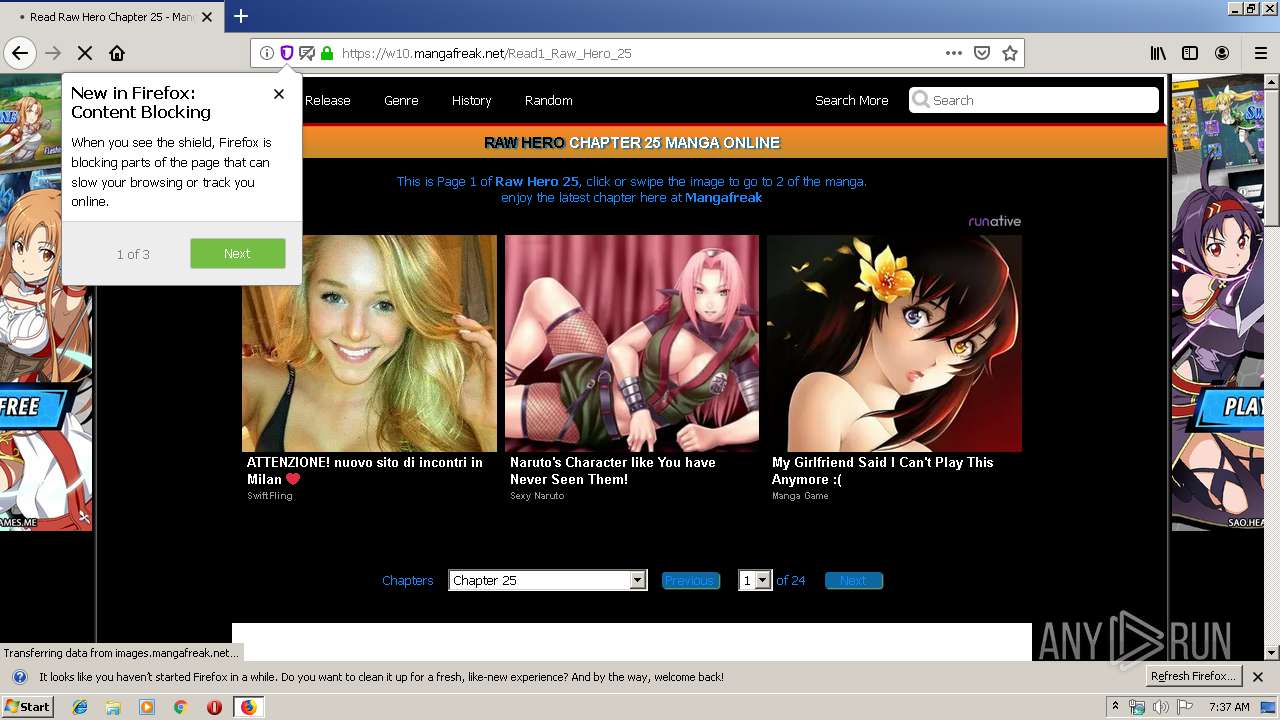
Task: Show hidden tray icons arrow
Action: pyautogui.click(x=1116, y=707)
